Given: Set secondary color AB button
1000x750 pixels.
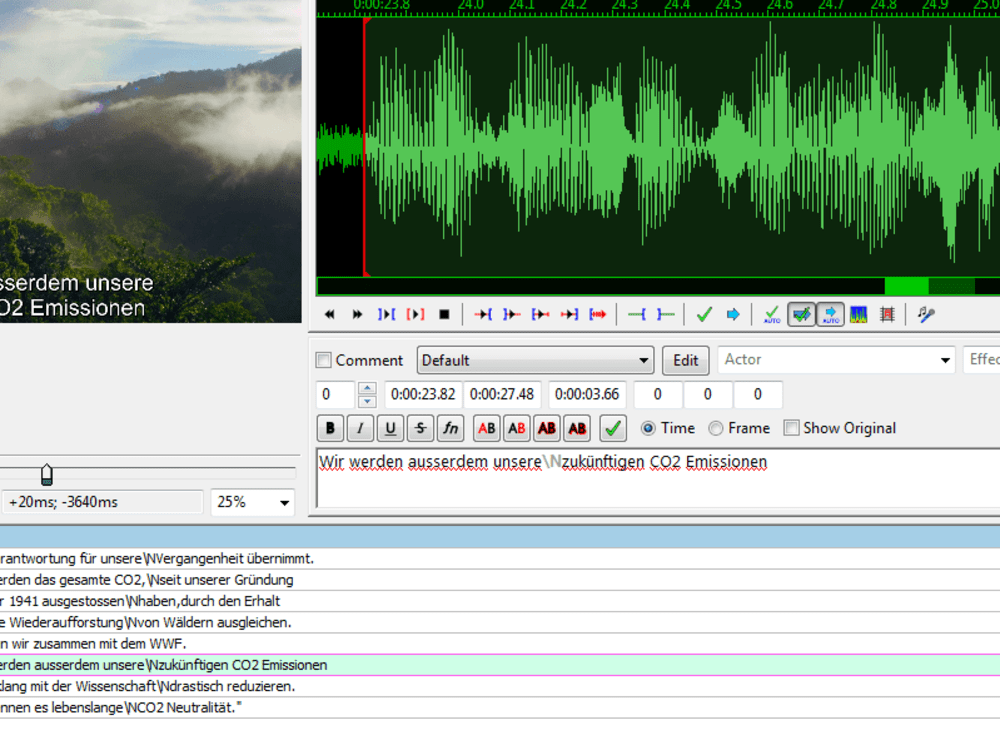Looking at the screenshot, I should point(517,428).
